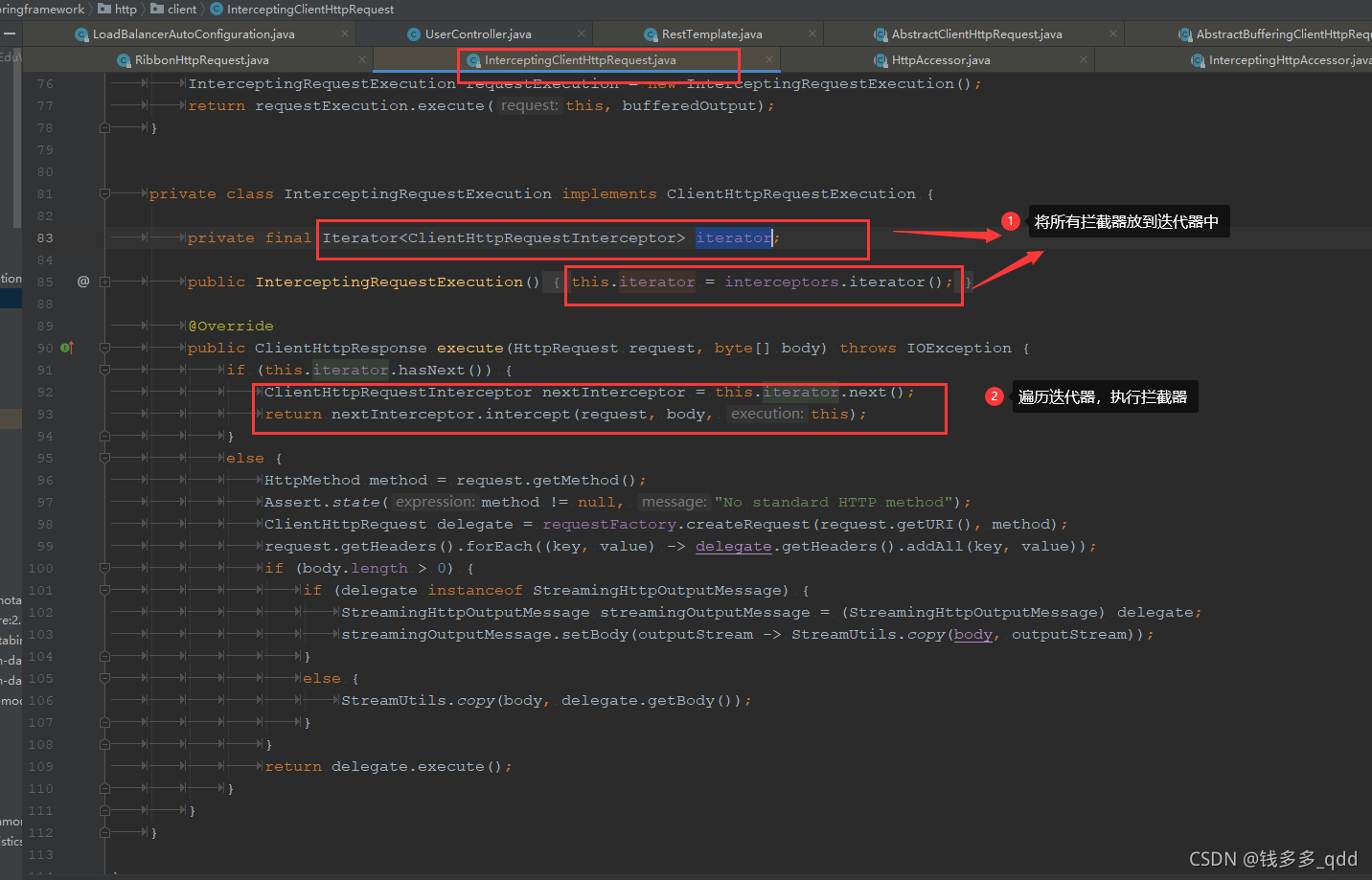Click the fold end marker at line 78
The width and height of the screenshot is (1372, 880).
(104, 127)
